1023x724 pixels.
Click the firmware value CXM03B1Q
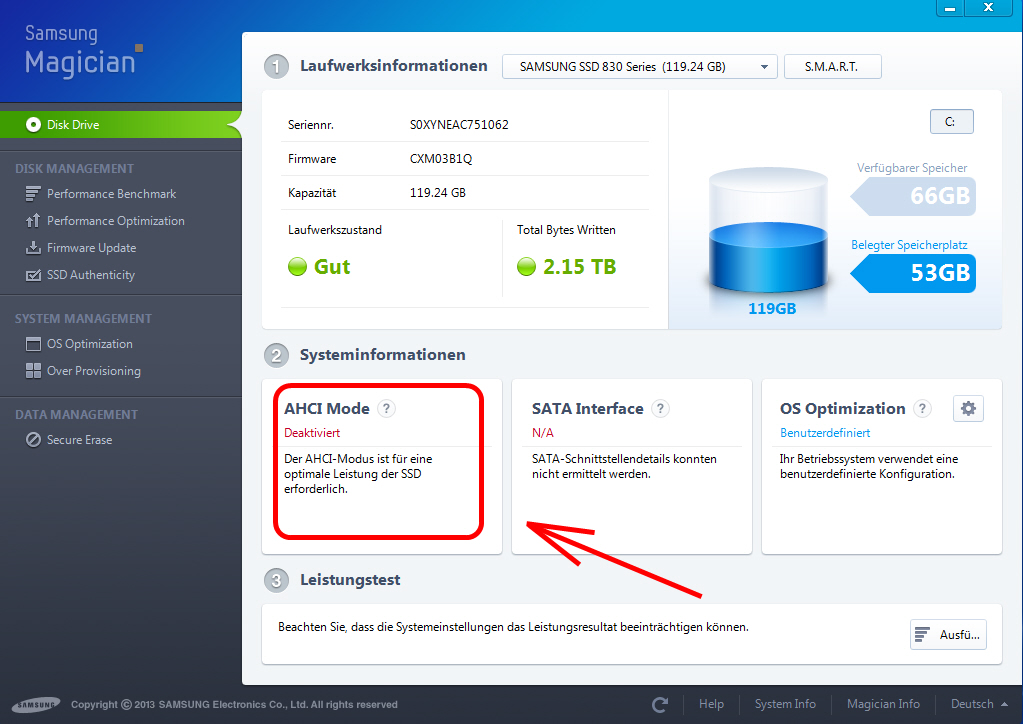441,158
